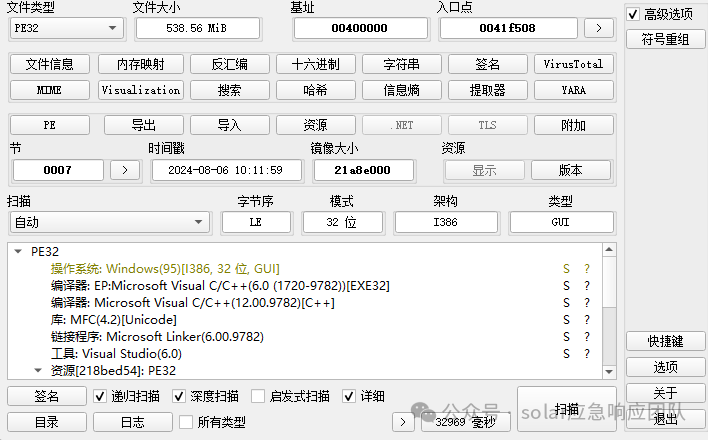Uncheck the 深度扫描 checkbox
Image resolution: width=708 pixels, height=440 pixels.
(179, 396)
